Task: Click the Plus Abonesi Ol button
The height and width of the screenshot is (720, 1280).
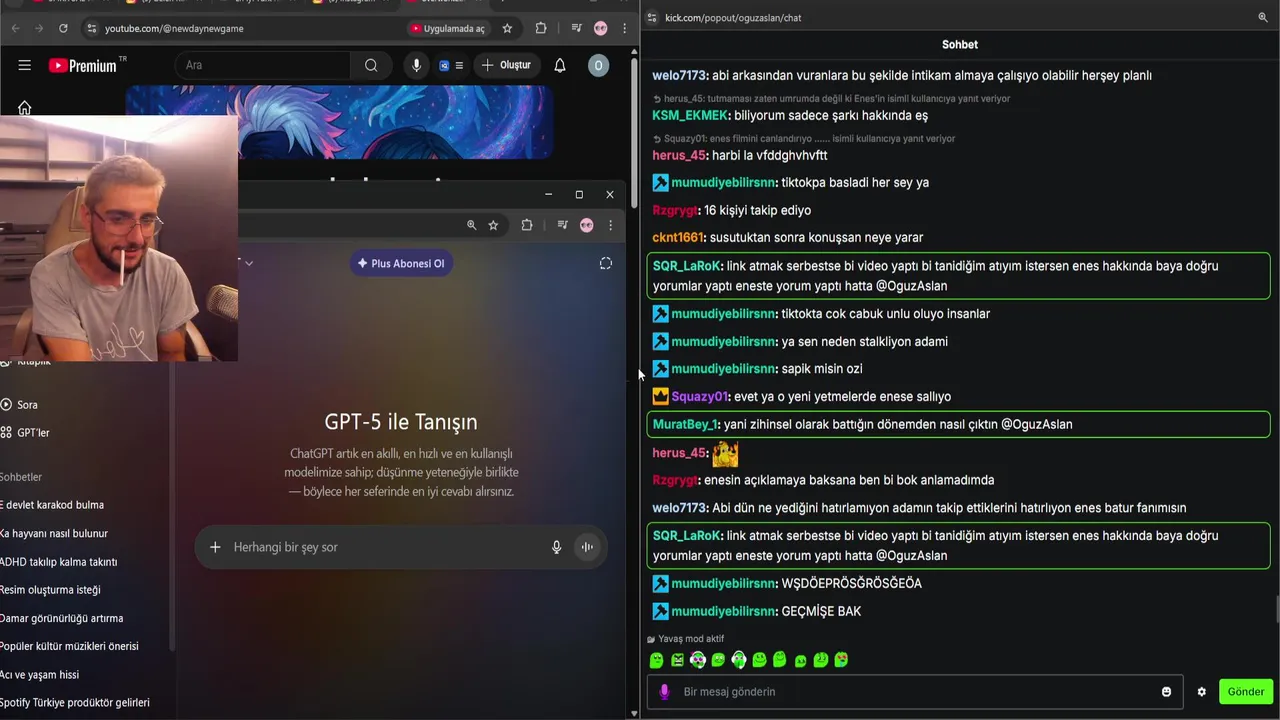Action: [401, 263]
